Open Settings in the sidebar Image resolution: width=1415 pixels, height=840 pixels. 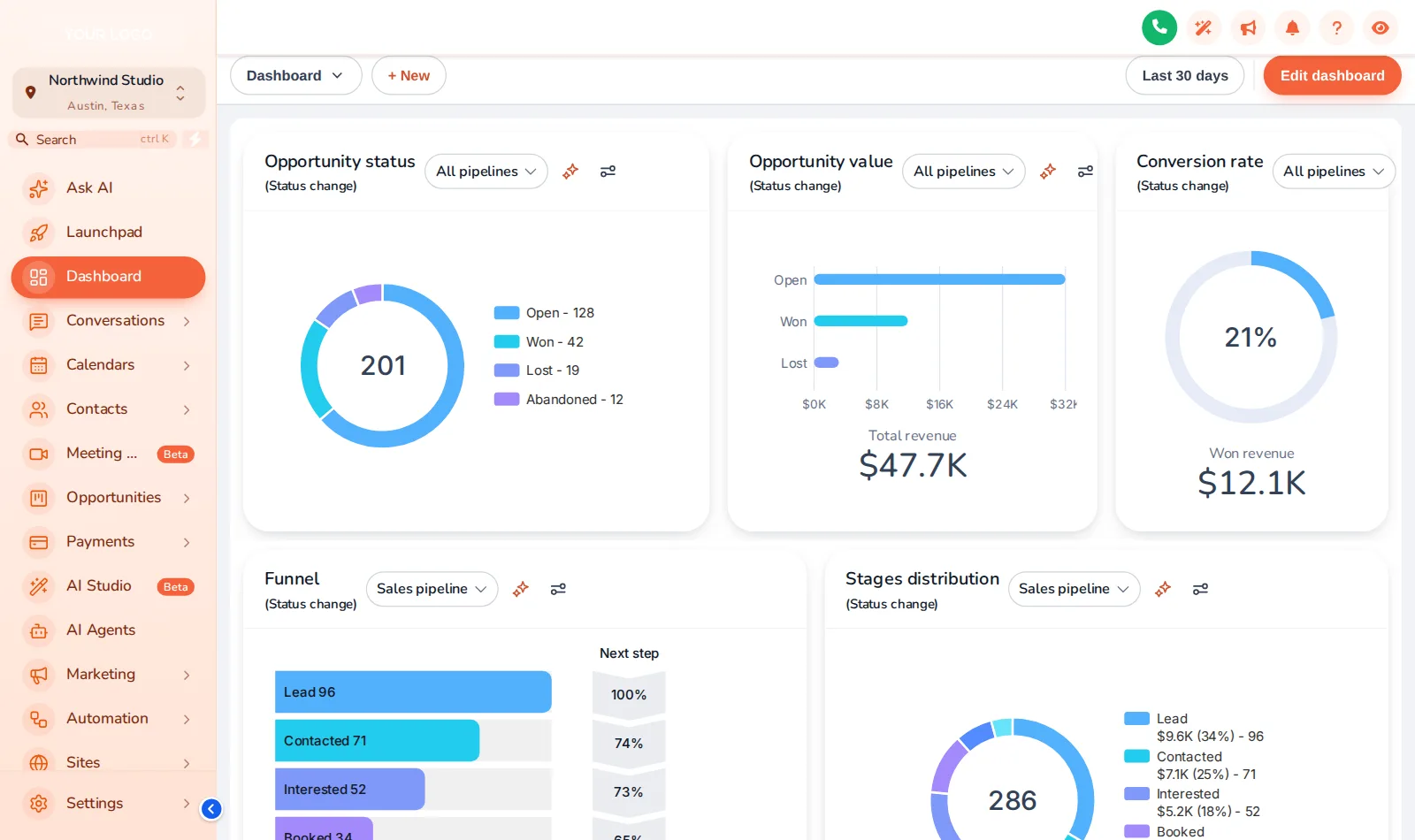(x=109, y=803)
